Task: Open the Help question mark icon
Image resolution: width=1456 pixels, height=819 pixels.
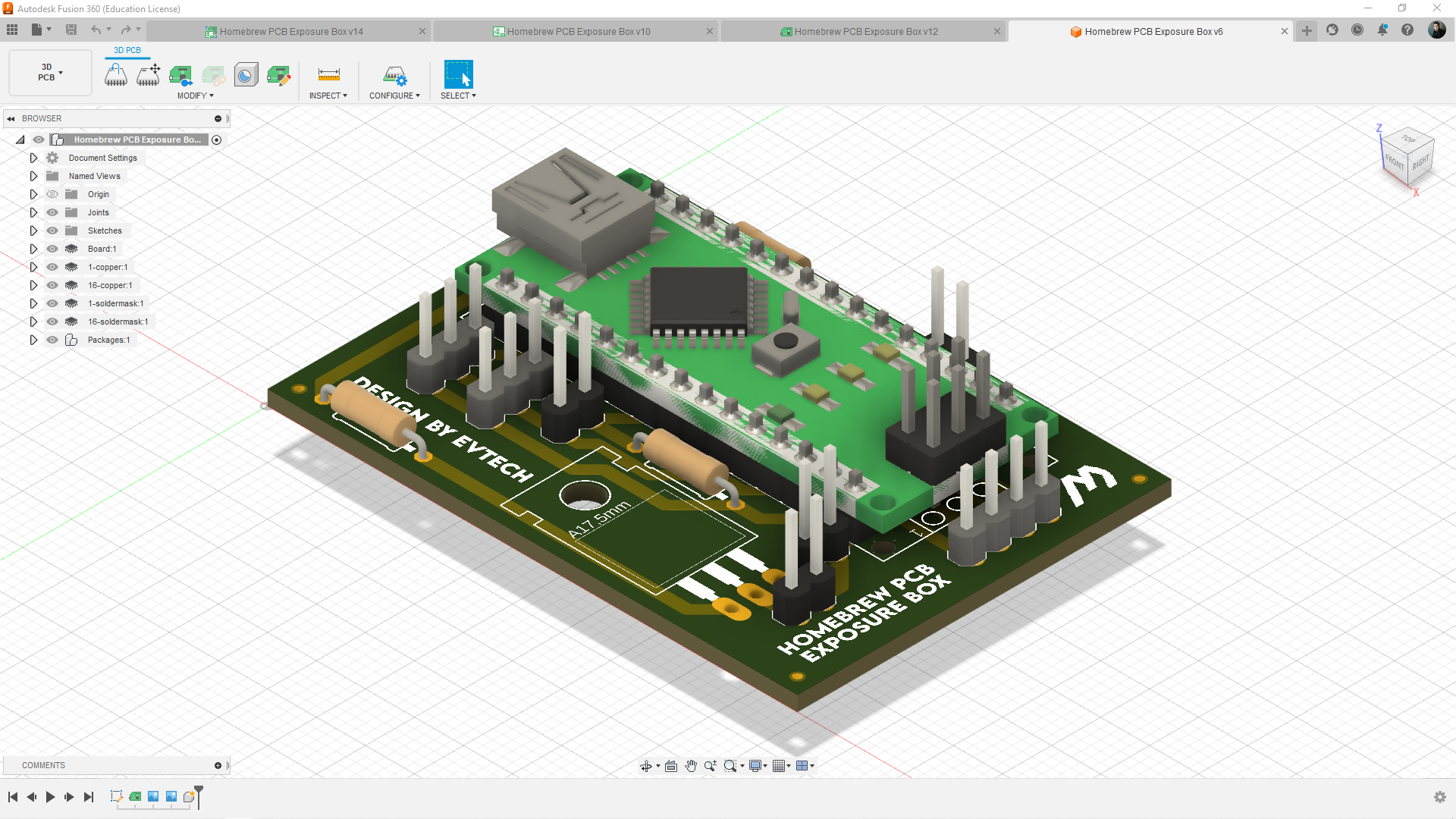Action: point(1407,30)
